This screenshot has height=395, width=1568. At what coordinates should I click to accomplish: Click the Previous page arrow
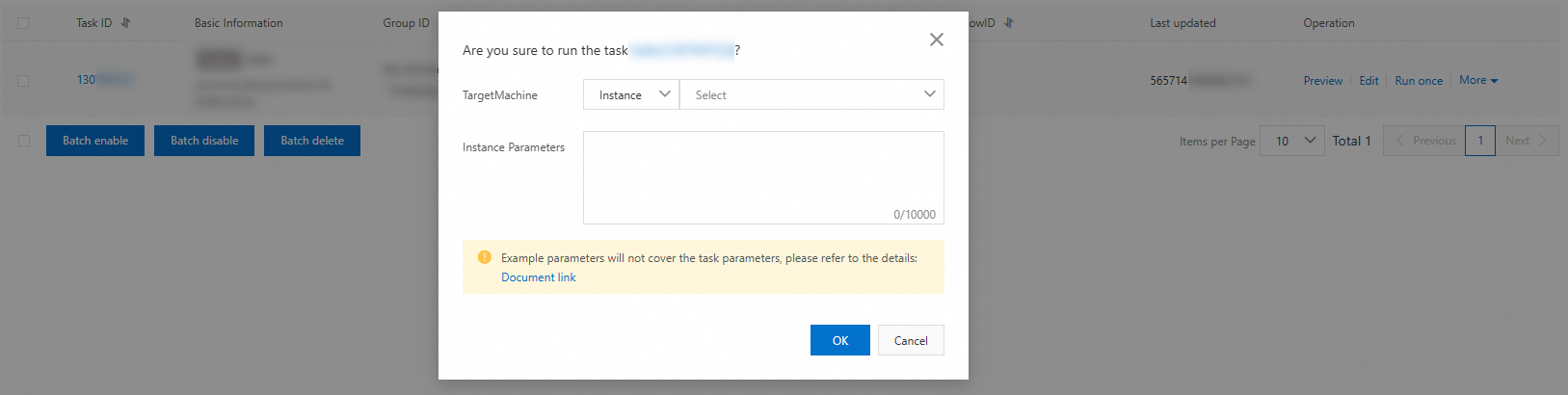click(x=1400, y=141)
